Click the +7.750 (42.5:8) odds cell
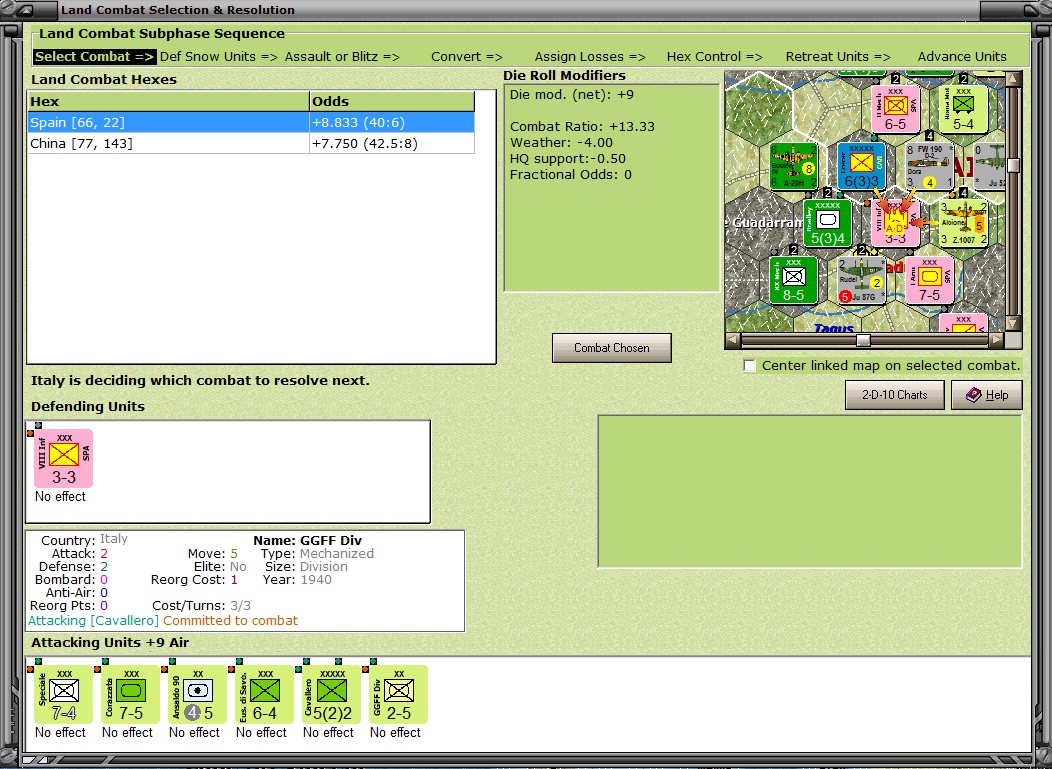The height and width of the screenshot is (769, 1052). 392,144
